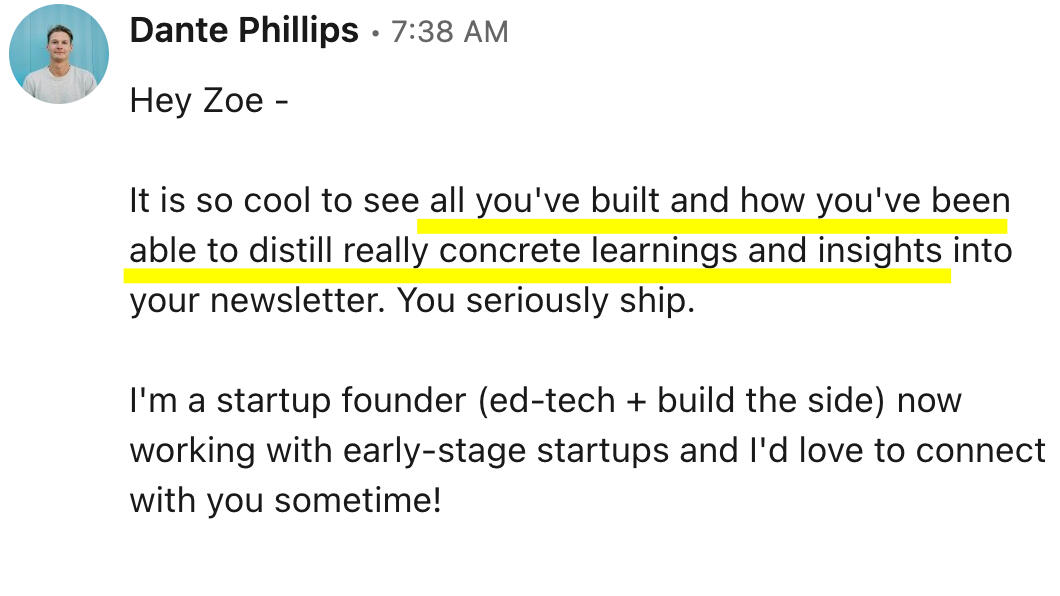Click the word "into" after insights
Screen dimensions: 1060x596
982,251
